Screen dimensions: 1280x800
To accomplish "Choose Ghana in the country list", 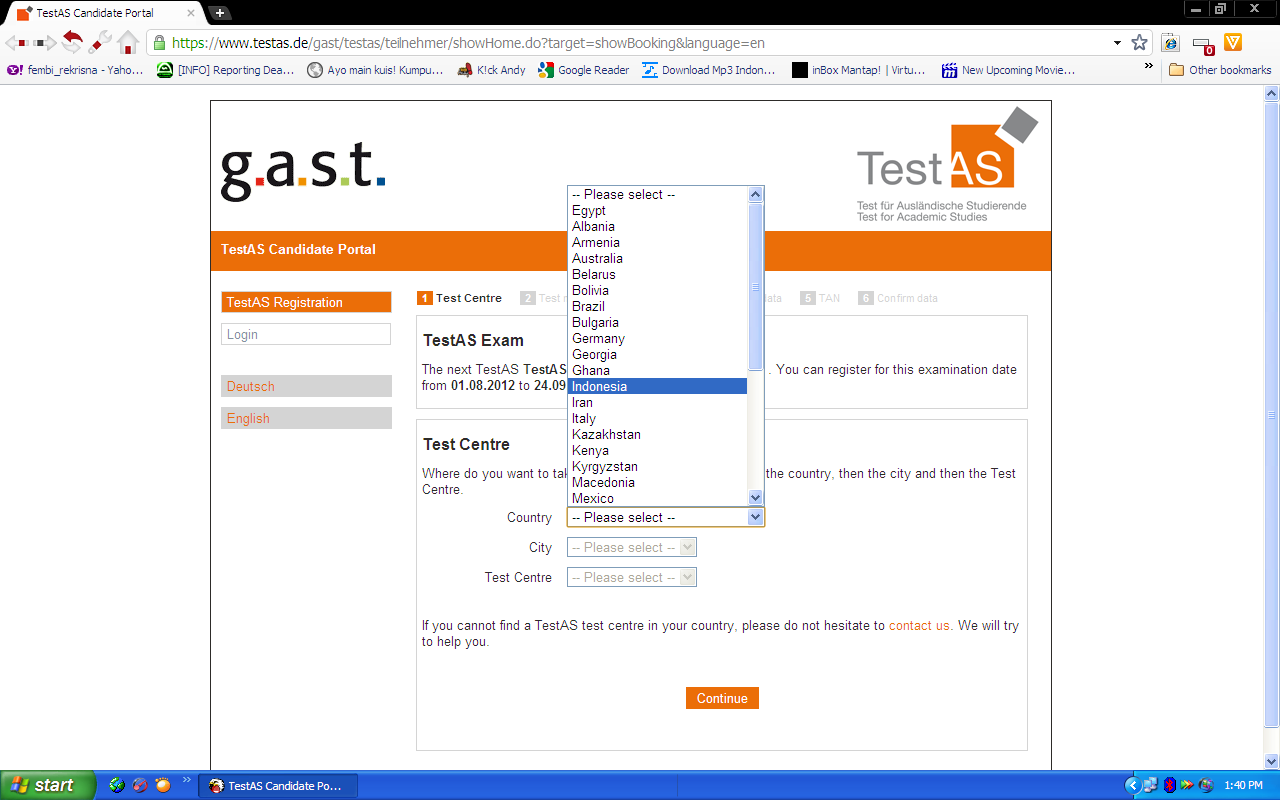I will [657, 370].
